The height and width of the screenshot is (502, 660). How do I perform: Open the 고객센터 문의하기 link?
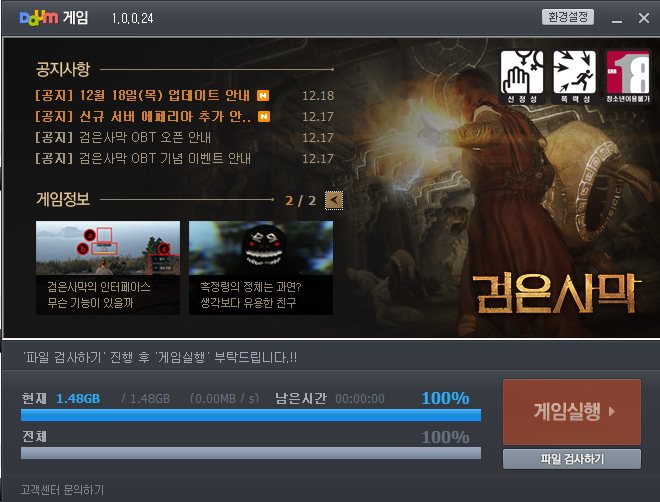pos(62,490)
